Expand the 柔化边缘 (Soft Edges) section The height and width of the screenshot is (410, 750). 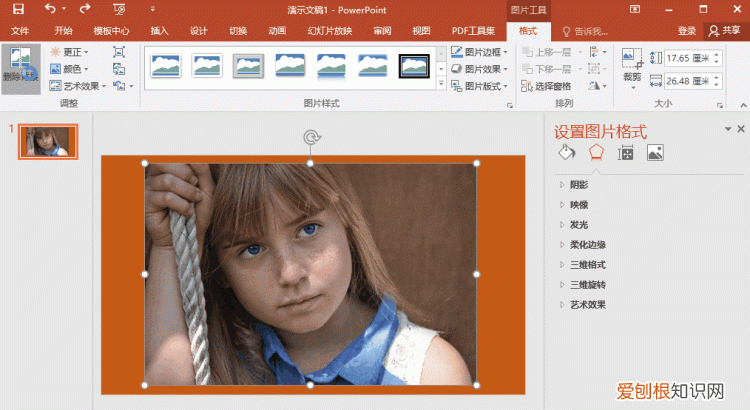click(587, 244)
